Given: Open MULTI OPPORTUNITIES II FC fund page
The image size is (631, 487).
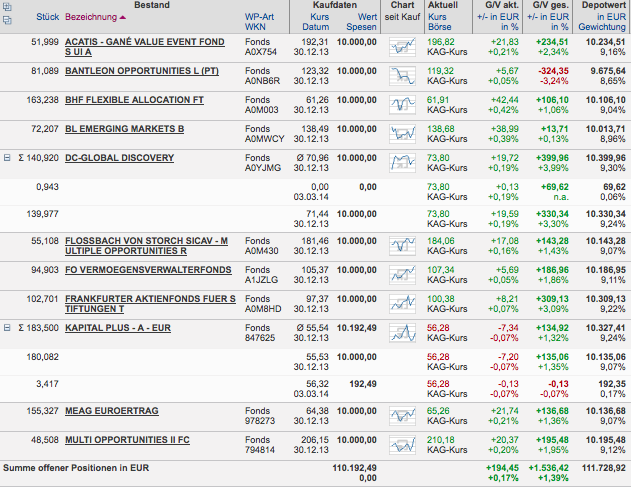Looking at the screenshot, I should pos(127,440).
